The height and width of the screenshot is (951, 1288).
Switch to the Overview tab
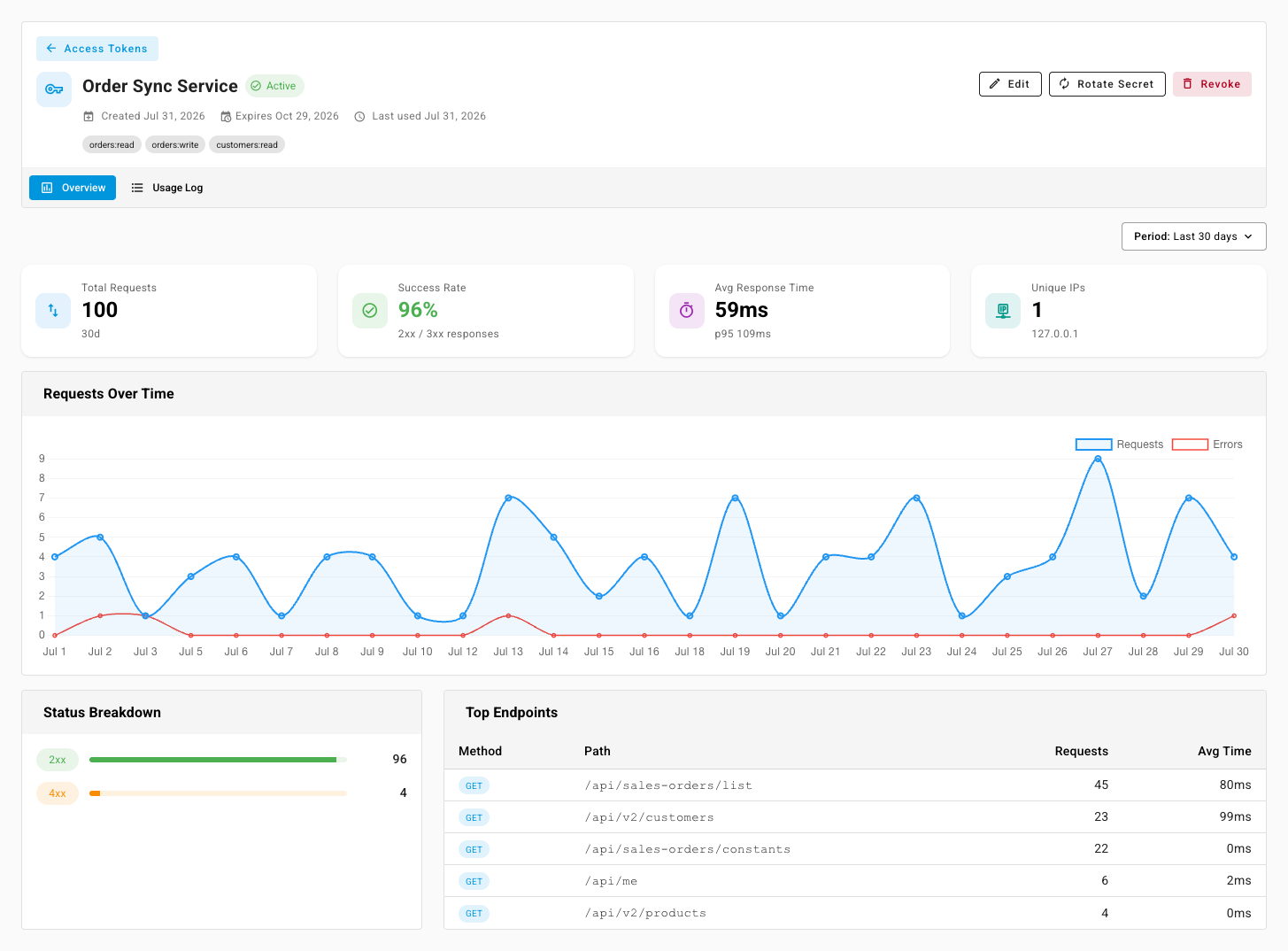click(73, 188)
